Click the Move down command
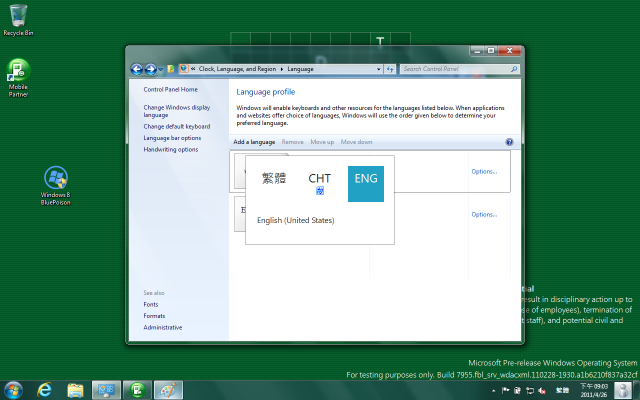 356,142
